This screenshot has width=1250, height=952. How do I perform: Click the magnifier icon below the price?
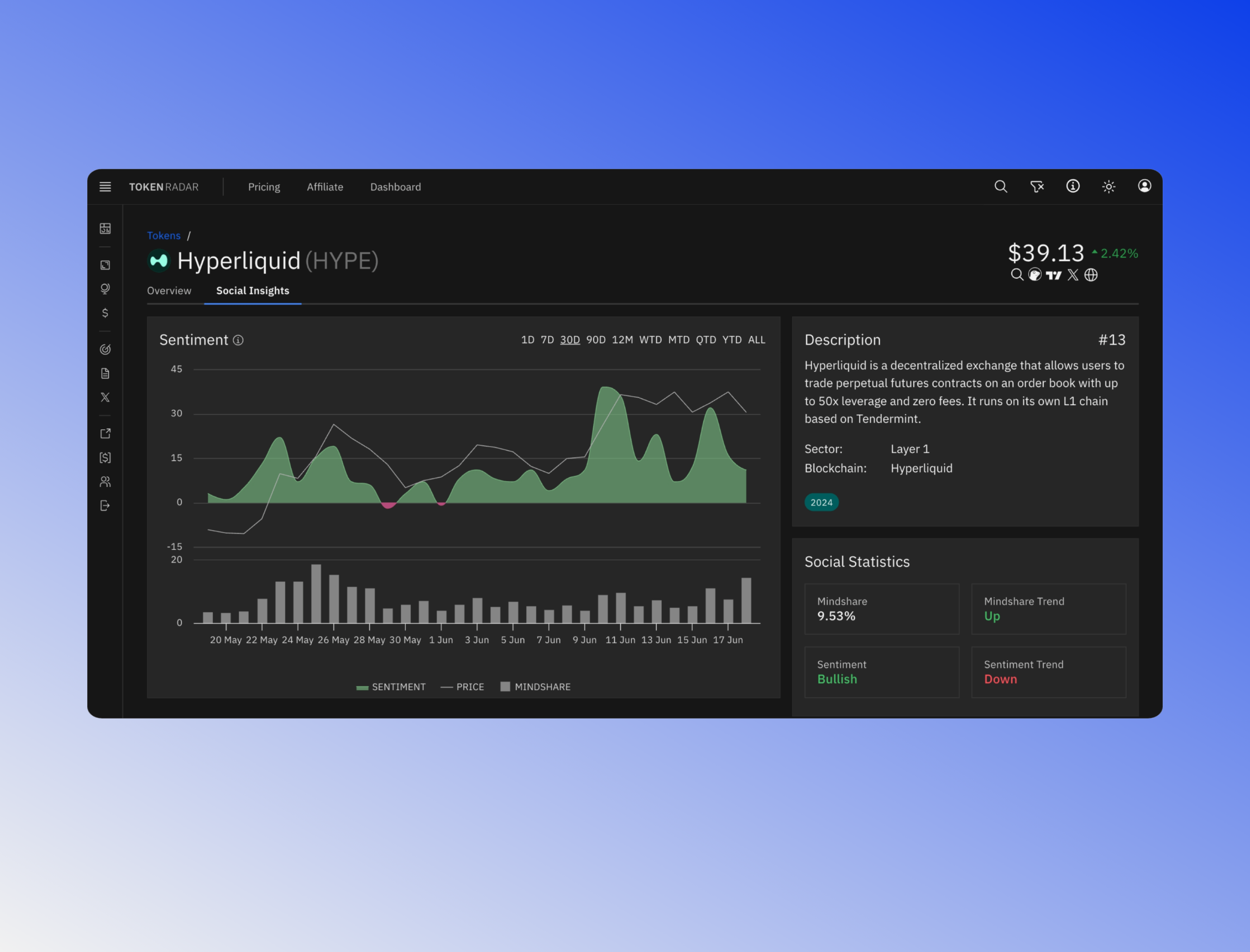pos(1017,275)
